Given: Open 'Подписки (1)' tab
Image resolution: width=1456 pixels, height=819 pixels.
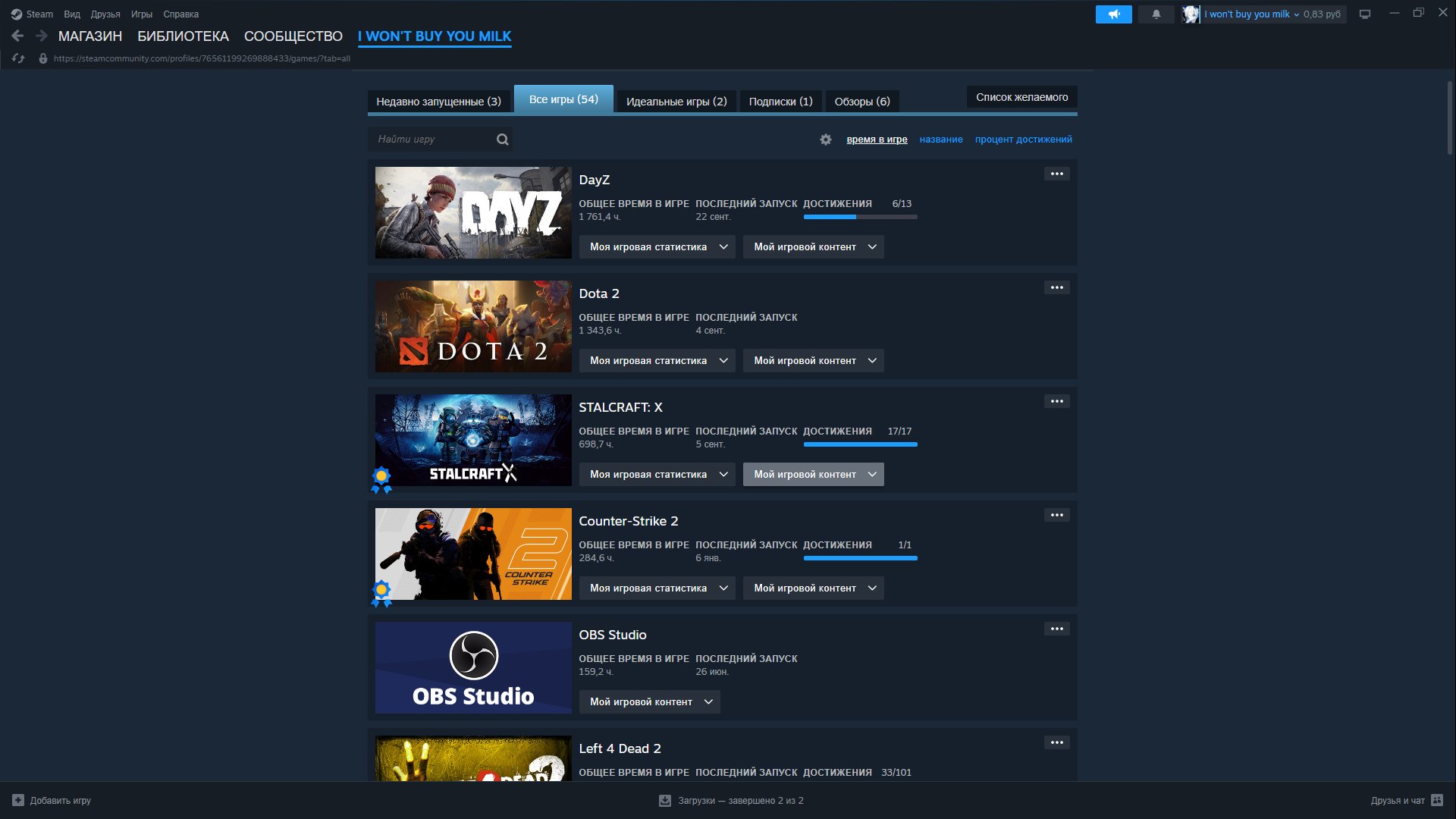Looking at the screenshot, I should click(780, 102).
